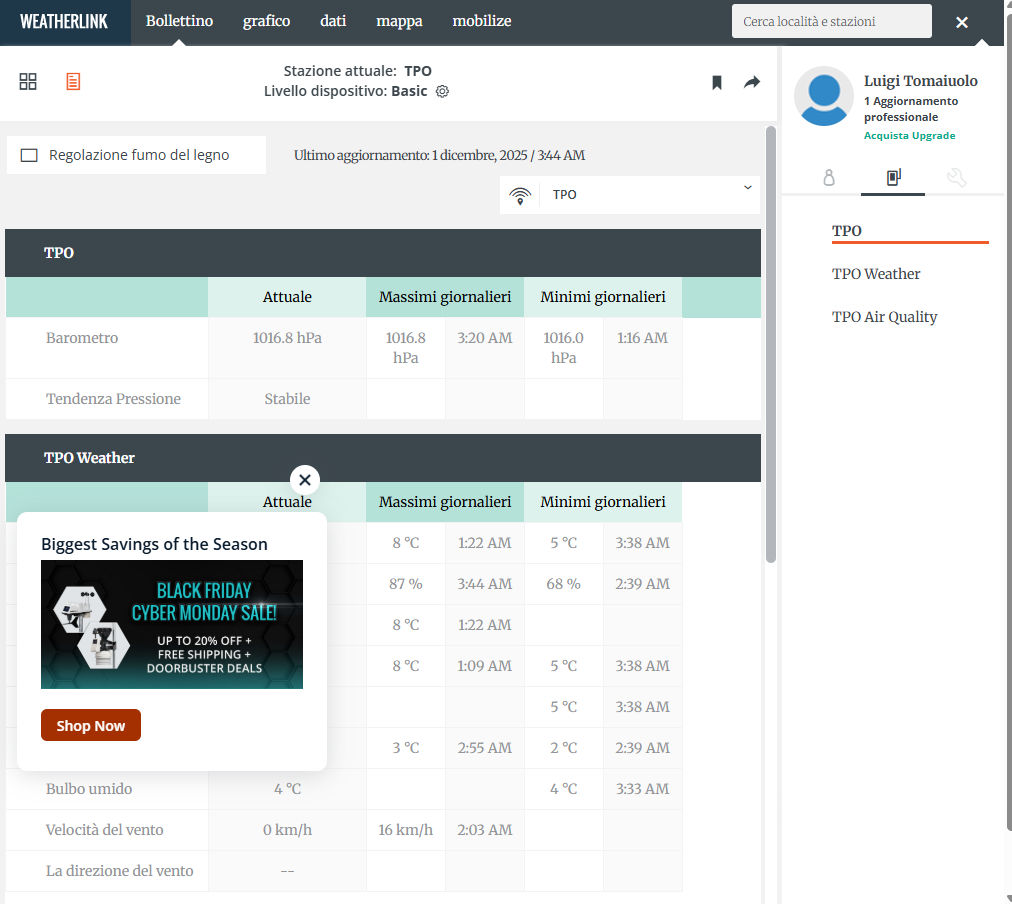Open the user profile person tab icon
Screen dimensions: 1012x904
[828, 178]
